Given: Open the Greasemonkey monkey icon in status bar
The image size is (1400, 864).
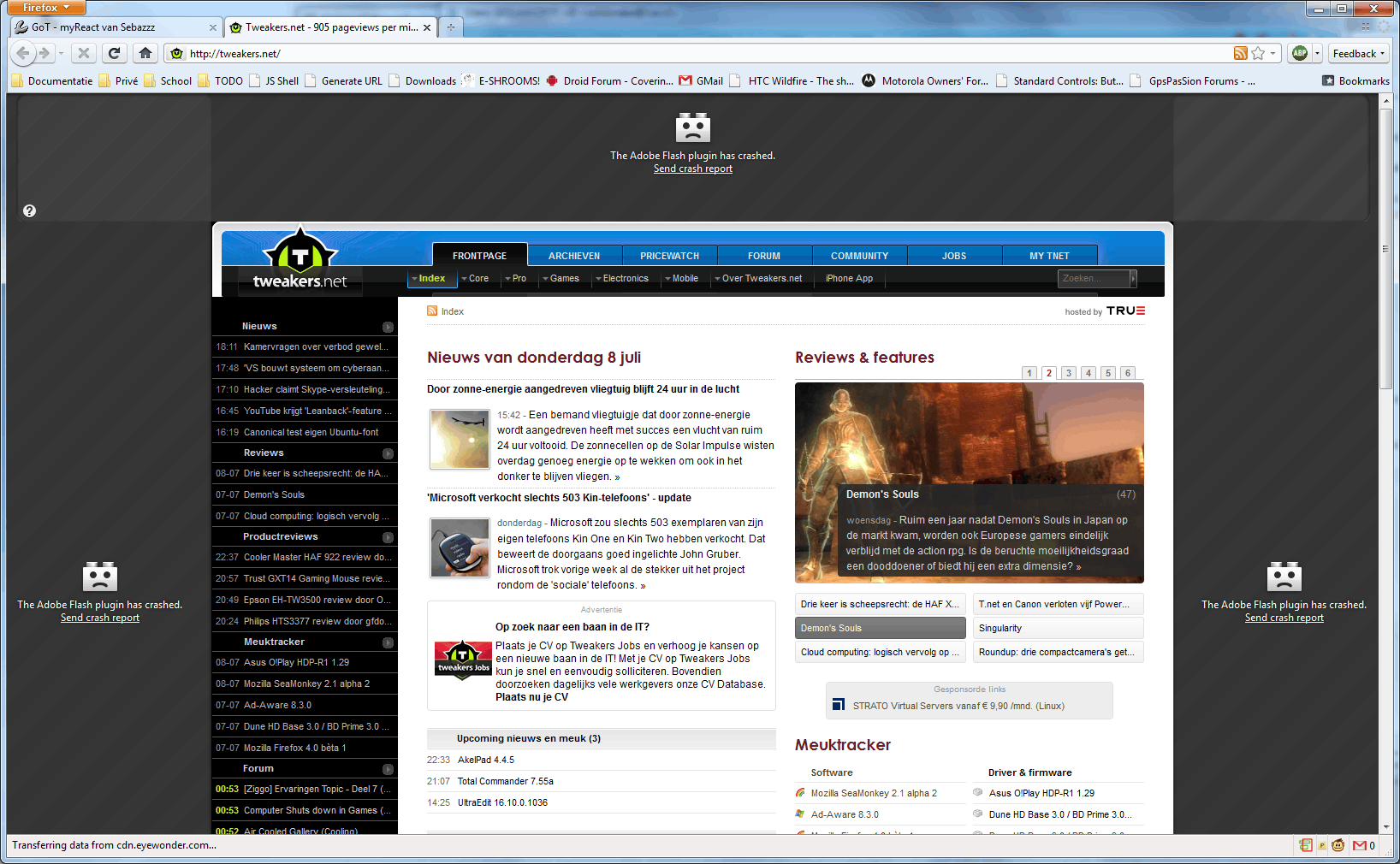Looking at the screenshot, I should [1338, 845].
